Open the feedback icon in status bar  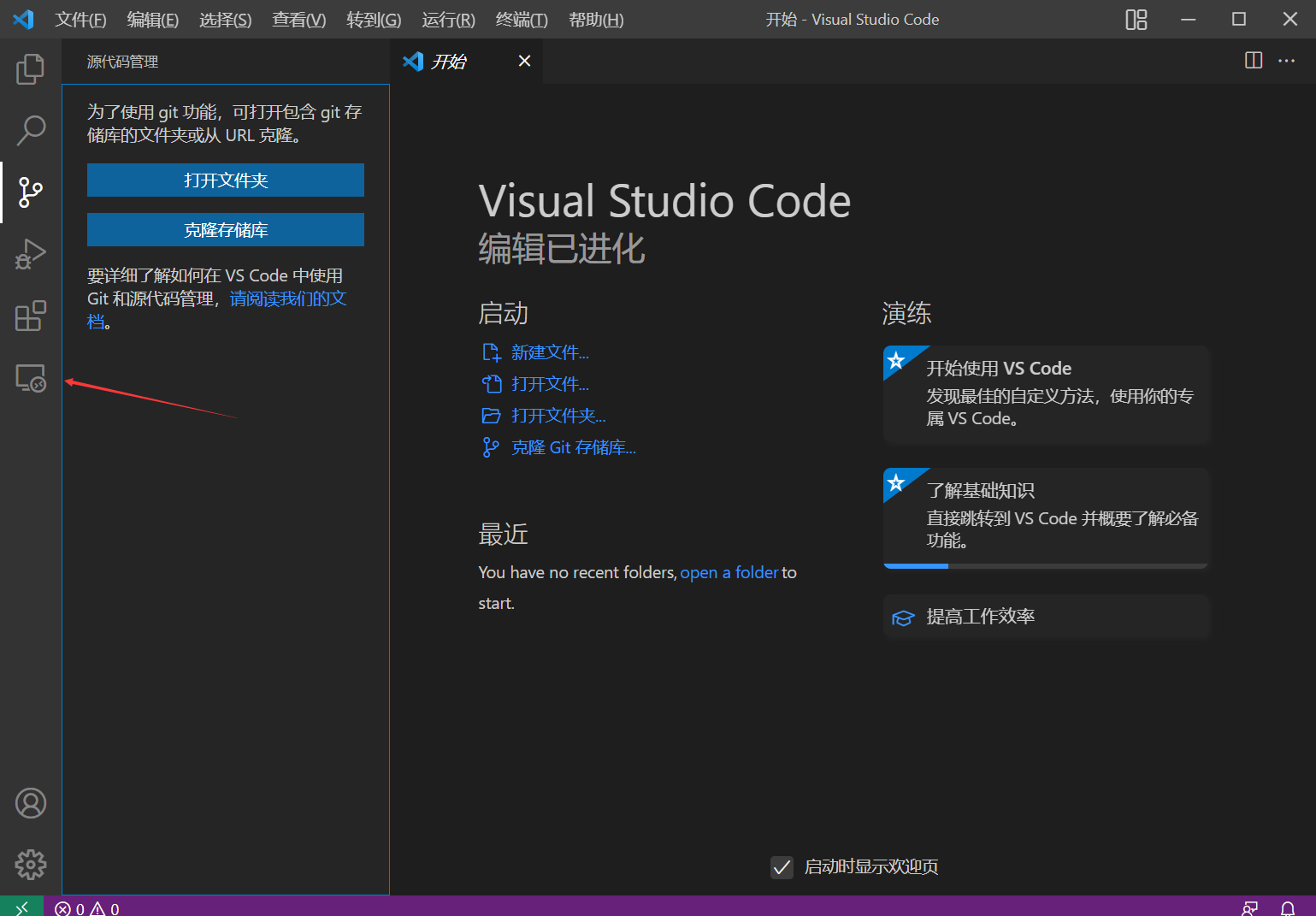(1250, 908)
